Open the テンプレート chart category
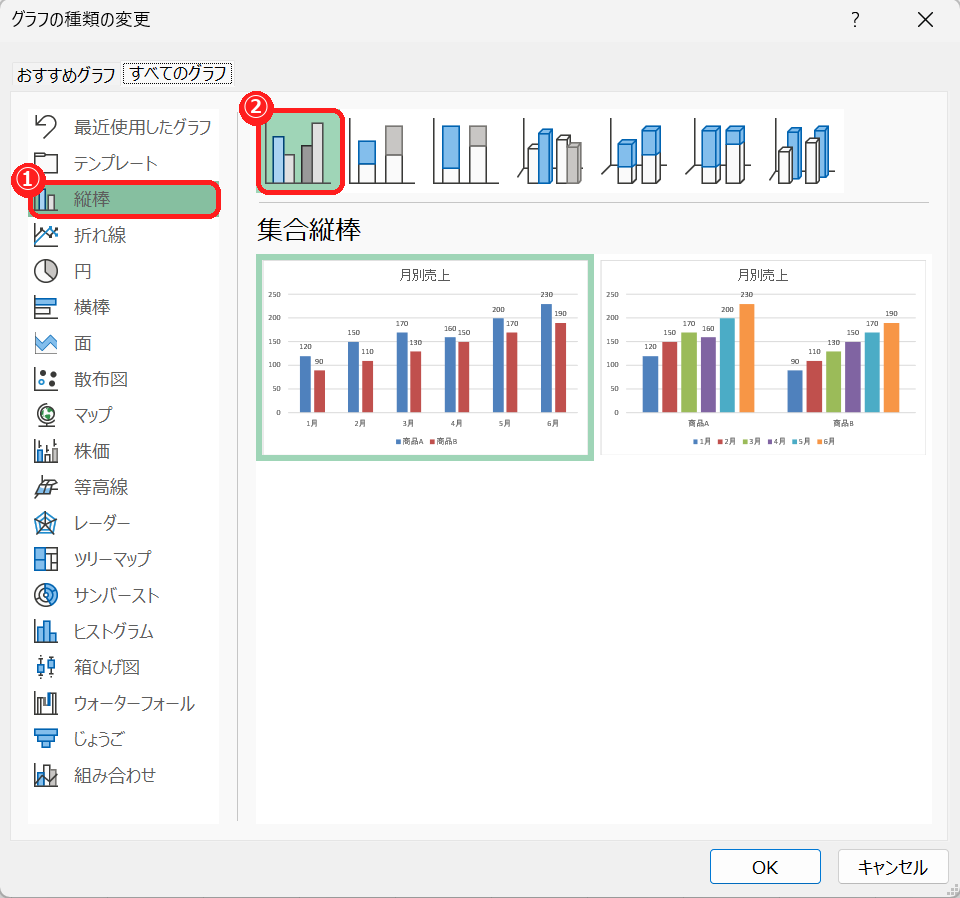The height and width of the screenshot is (898, 960). (x=123, y=163)
